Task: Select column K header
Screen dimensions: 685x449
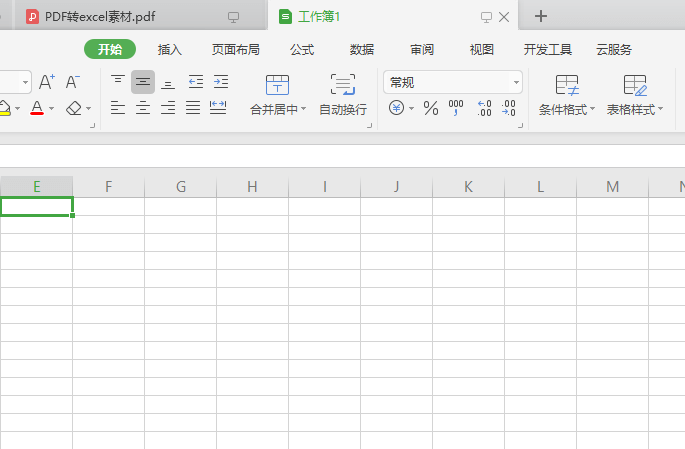Action: click(x=469, y=187)
